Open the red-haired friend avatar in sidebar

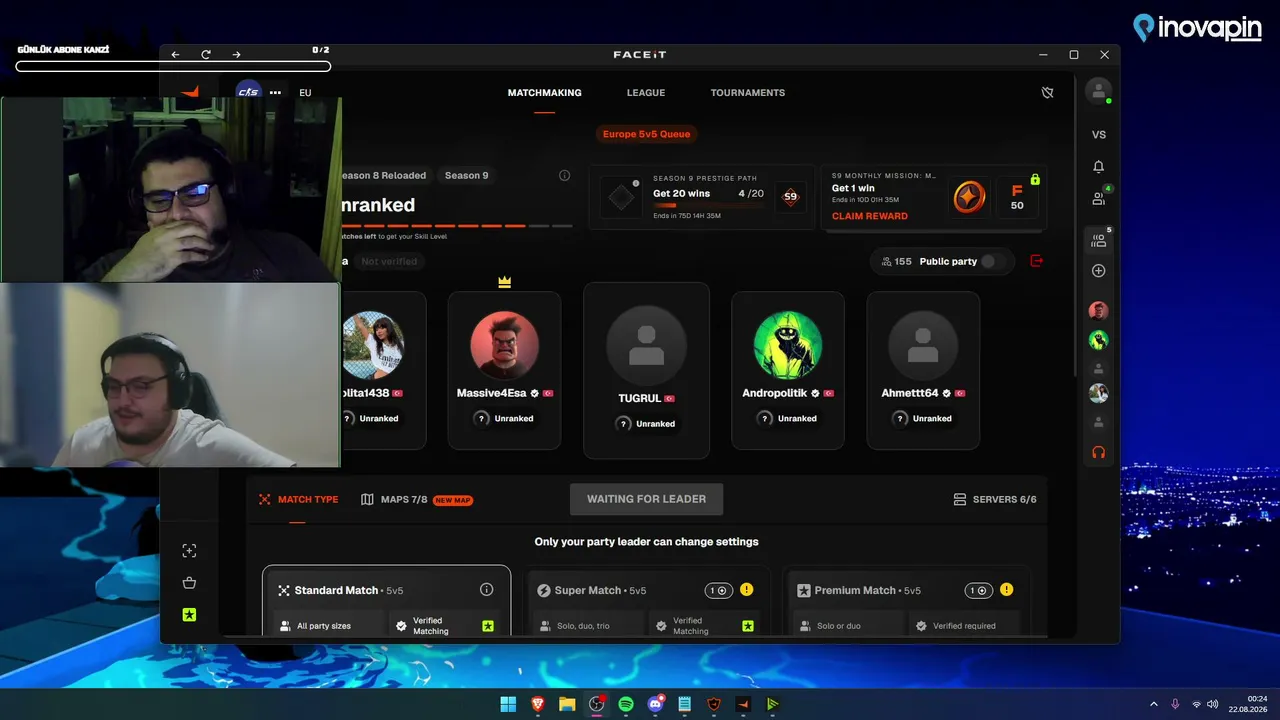[1099, 311]
